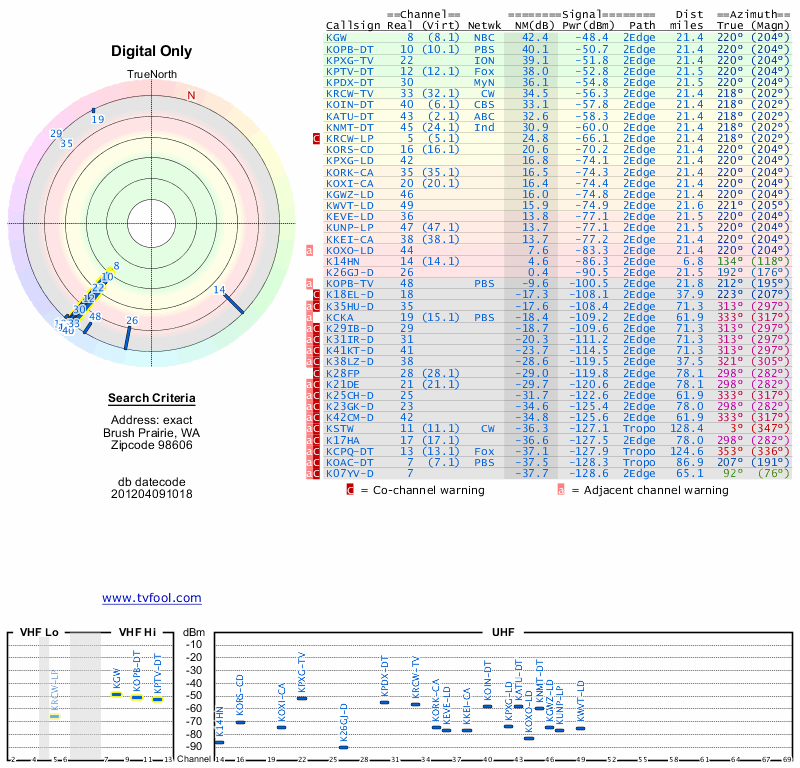Click the Search Criteria heading

coord(151,399)
